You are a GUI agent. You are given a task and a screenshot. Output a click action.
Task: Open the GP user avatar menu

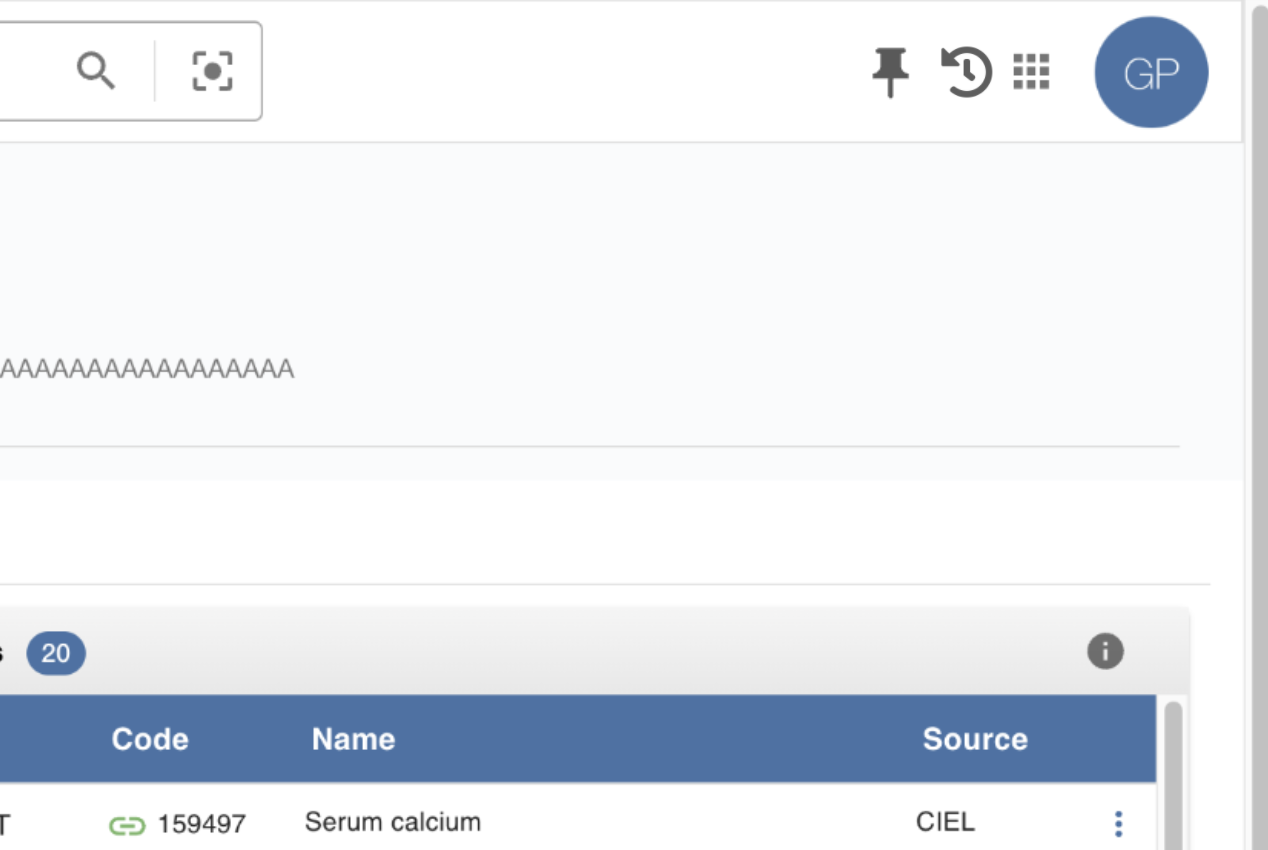pos(1151,71)
